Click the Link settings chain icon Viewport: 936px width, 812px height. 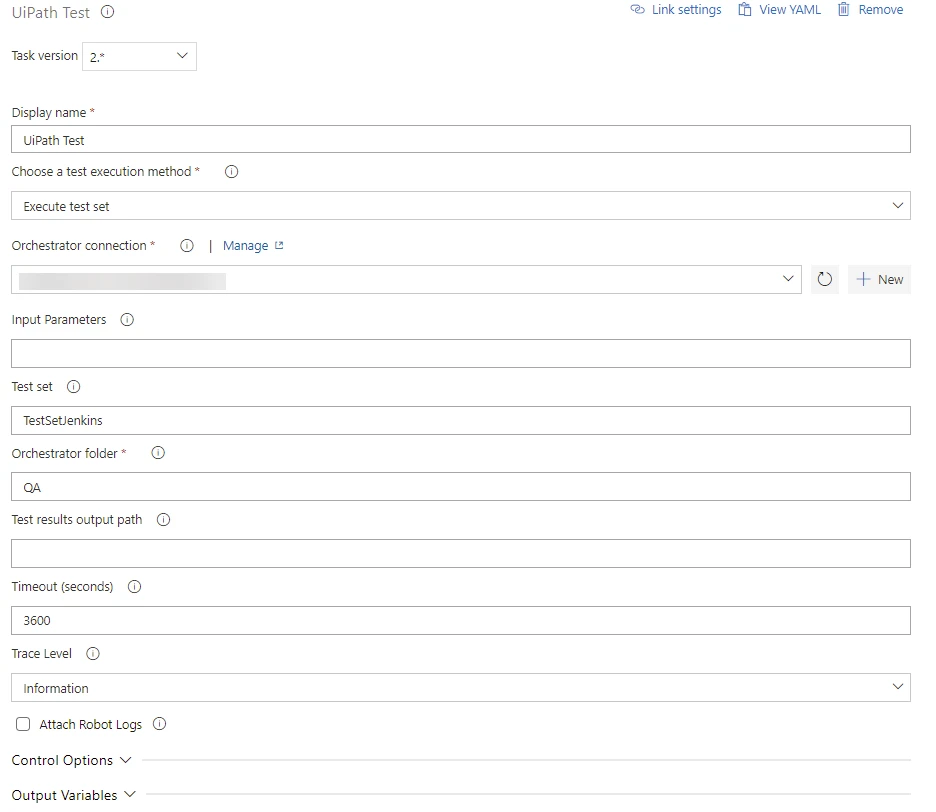(x=638, y=10)
